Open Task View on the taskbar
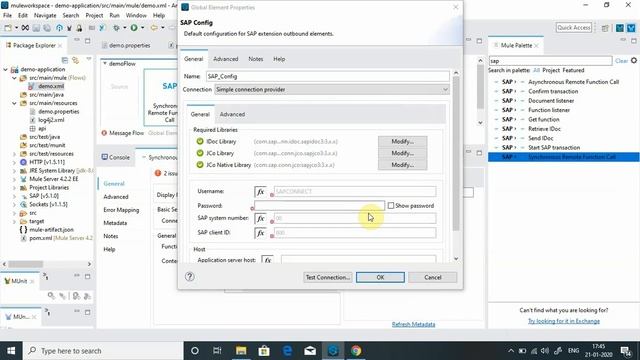Viewport: 640px width, 360px height. coord(217,351)
